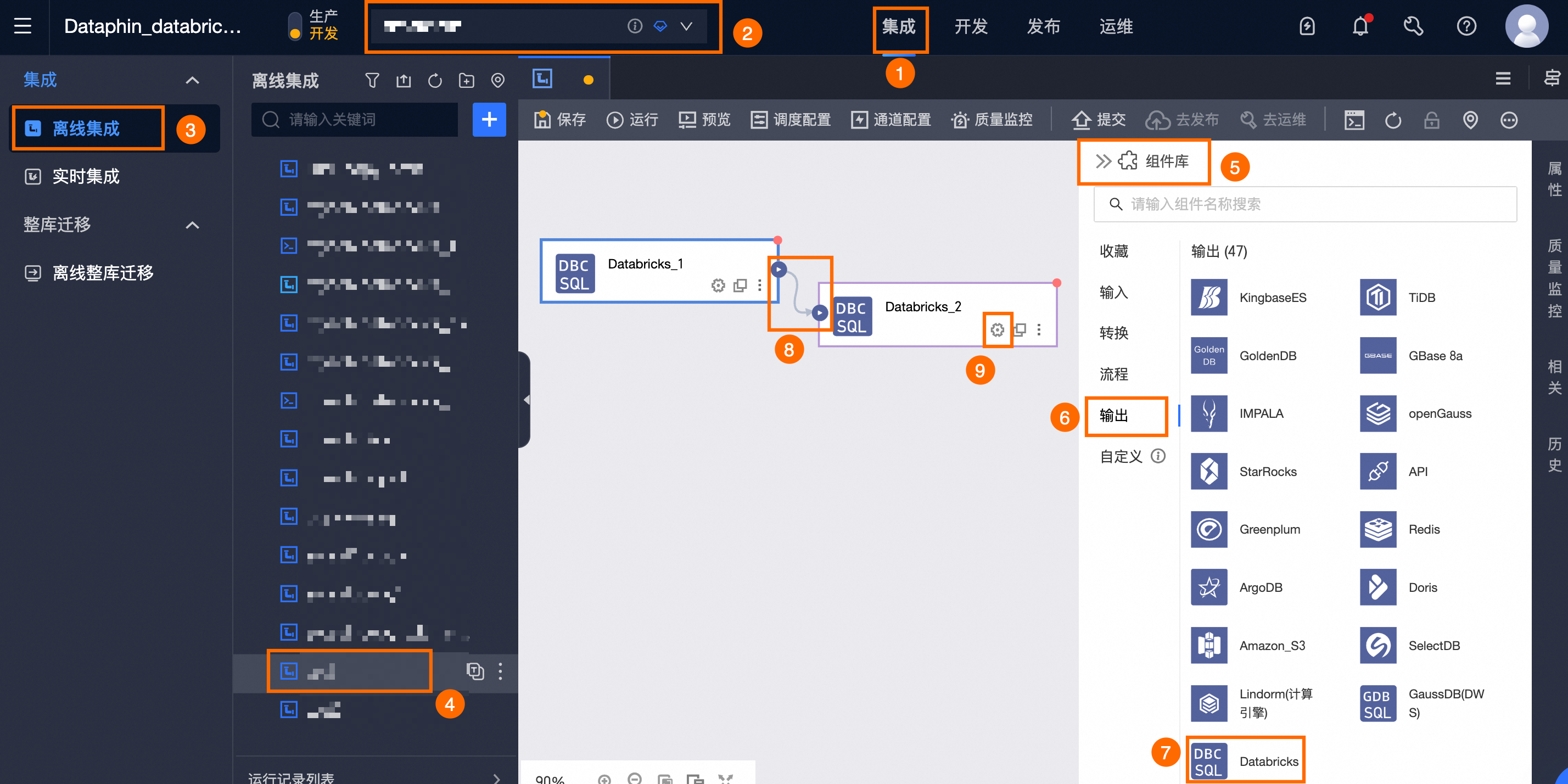Open the 历史 right side tab
The width and height of the screenshot is (1568, 784).
coord(1555,455)
